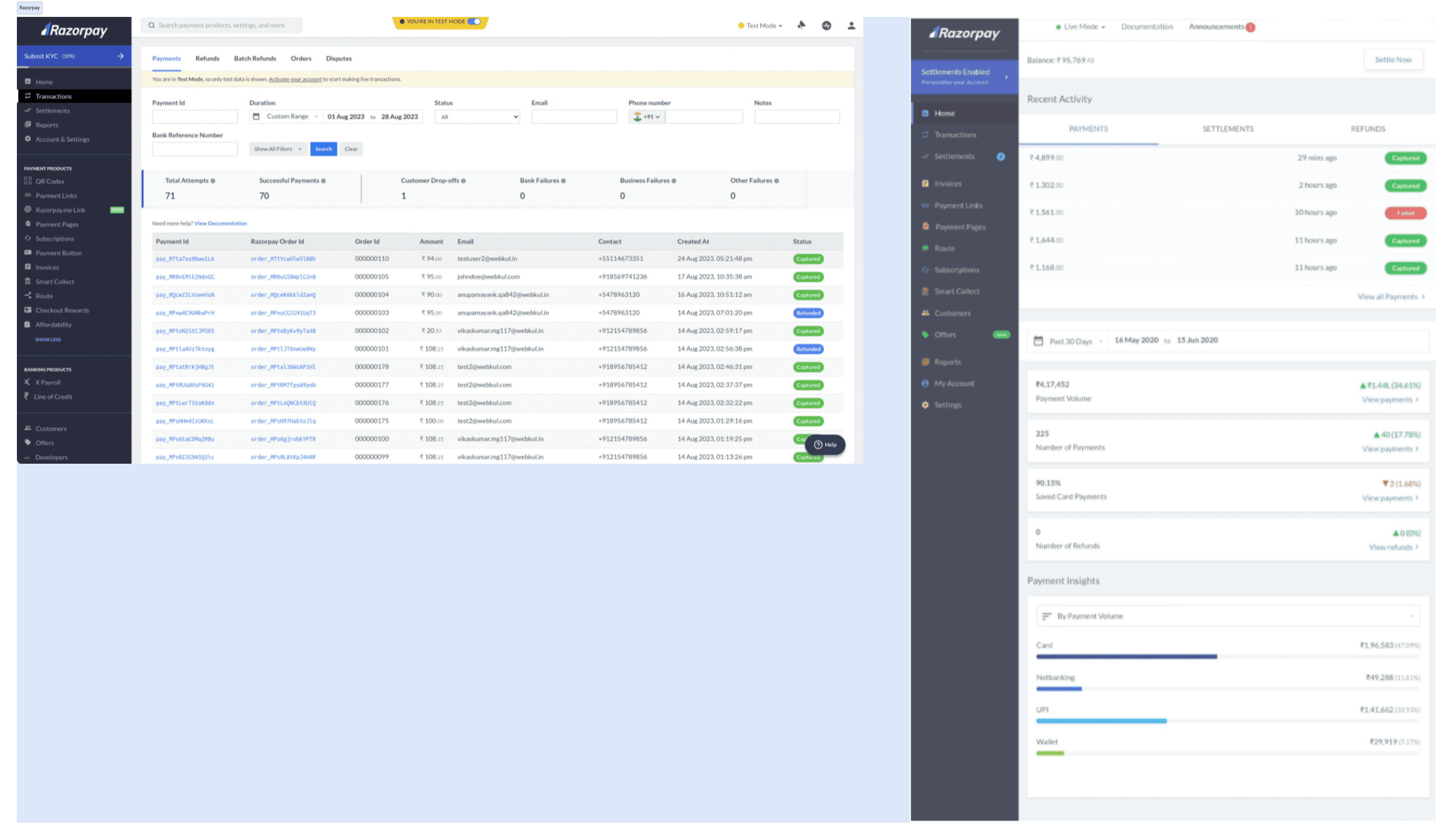Click the Settings gear in live-mode sidebar
The image size is (1453, 840).
pos(925,405)
